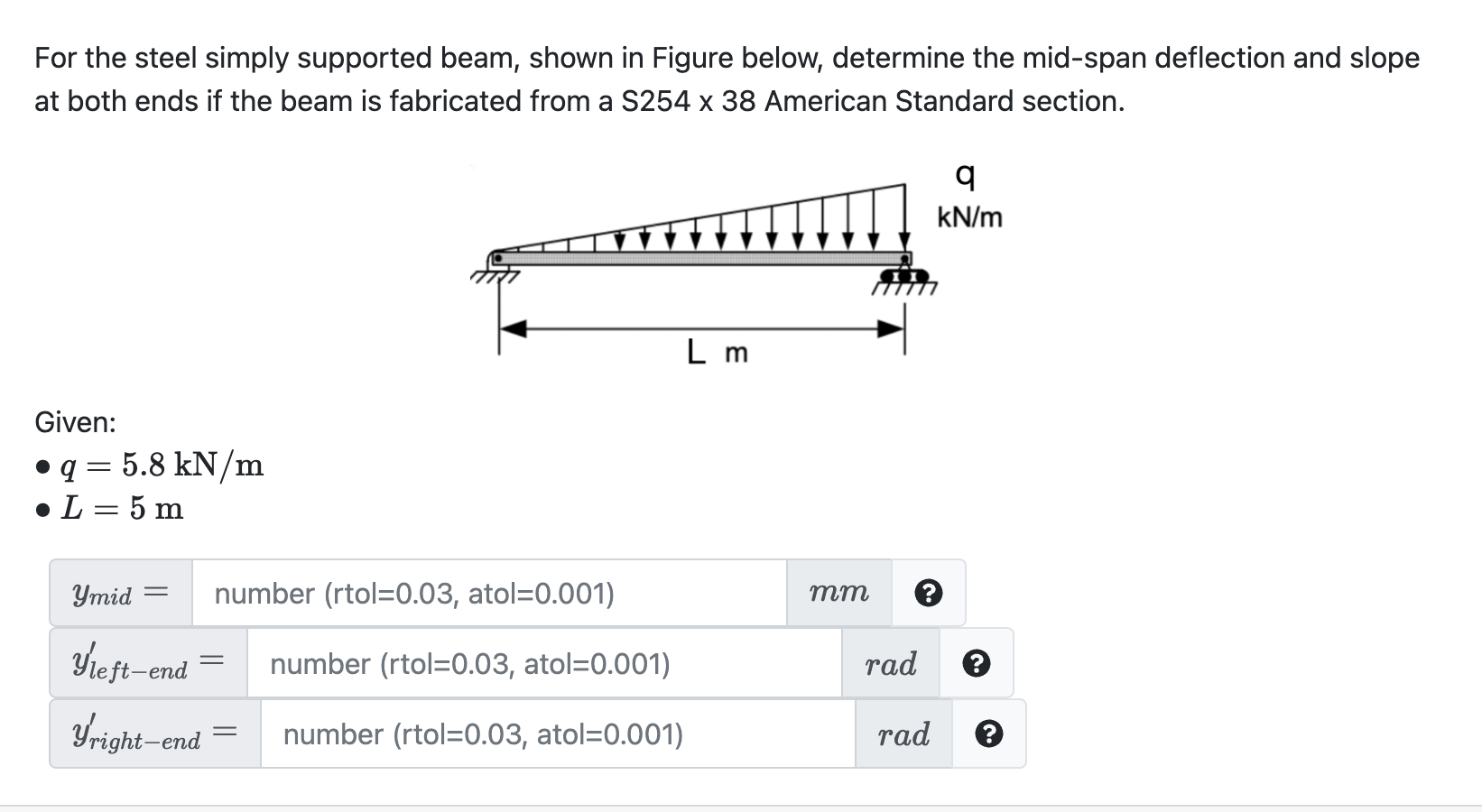Image resolution: width=1482 pixels, height=812 pixels.
Task: Focus the y'right-end slope input field
Action: point(558,734)
